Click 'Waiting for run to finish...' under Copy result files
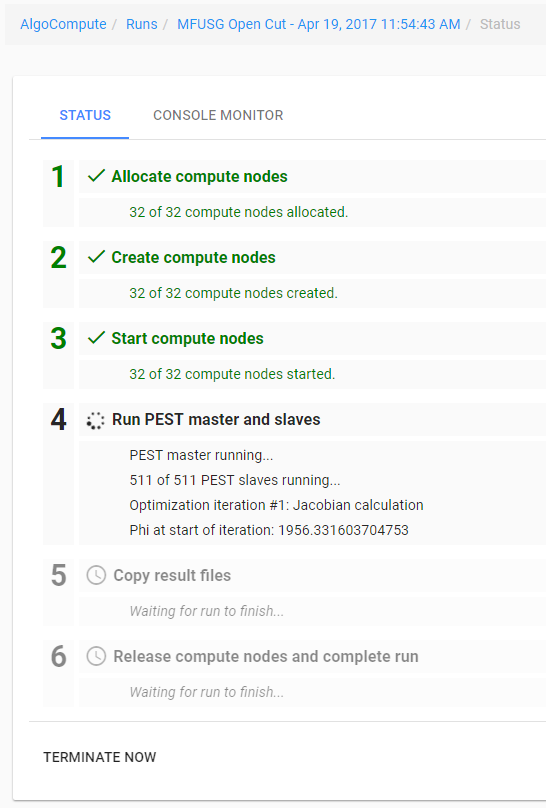This screenshot has width=546, height=808. 206,611
